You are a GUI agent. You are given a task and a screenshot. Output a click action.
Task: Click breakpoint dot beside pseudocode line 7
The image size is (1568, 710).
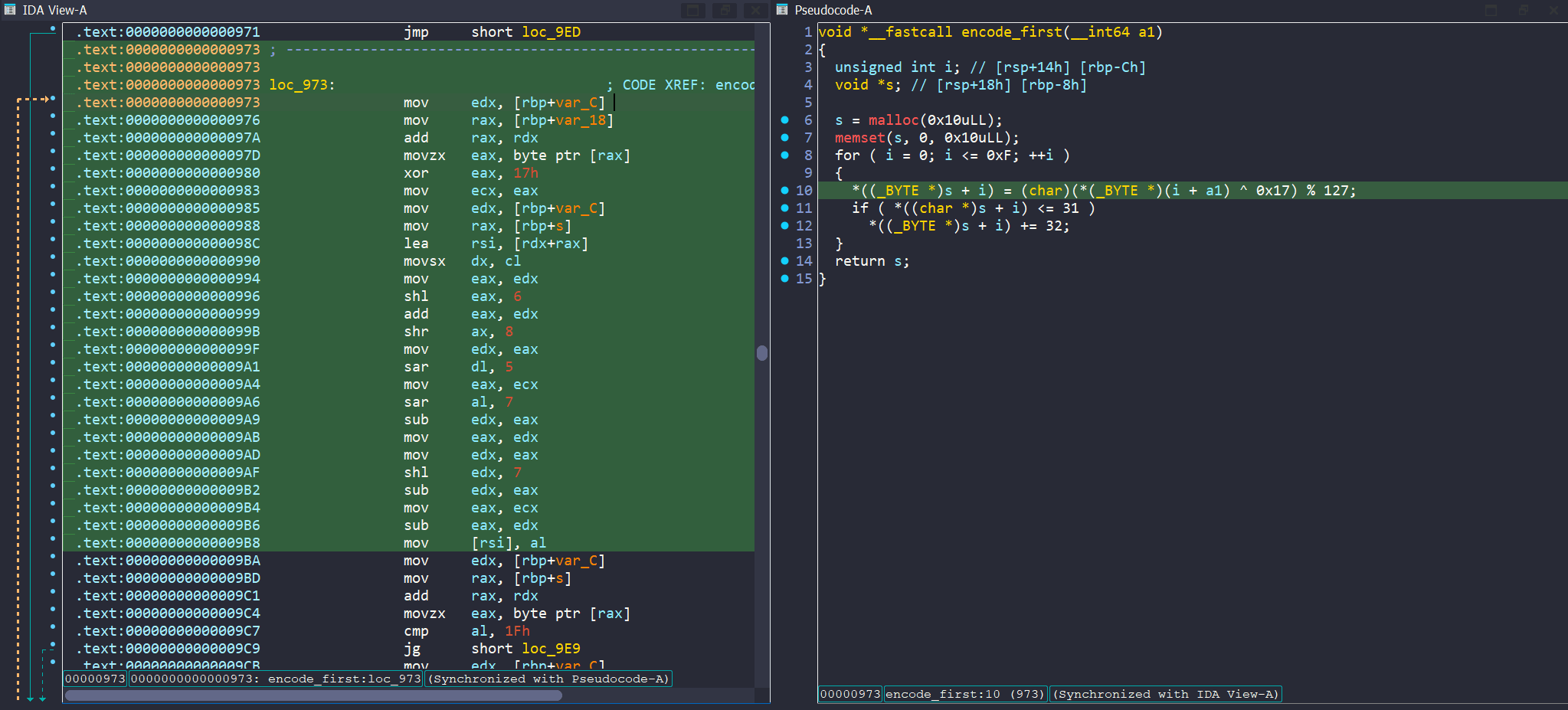pos(784,138)
